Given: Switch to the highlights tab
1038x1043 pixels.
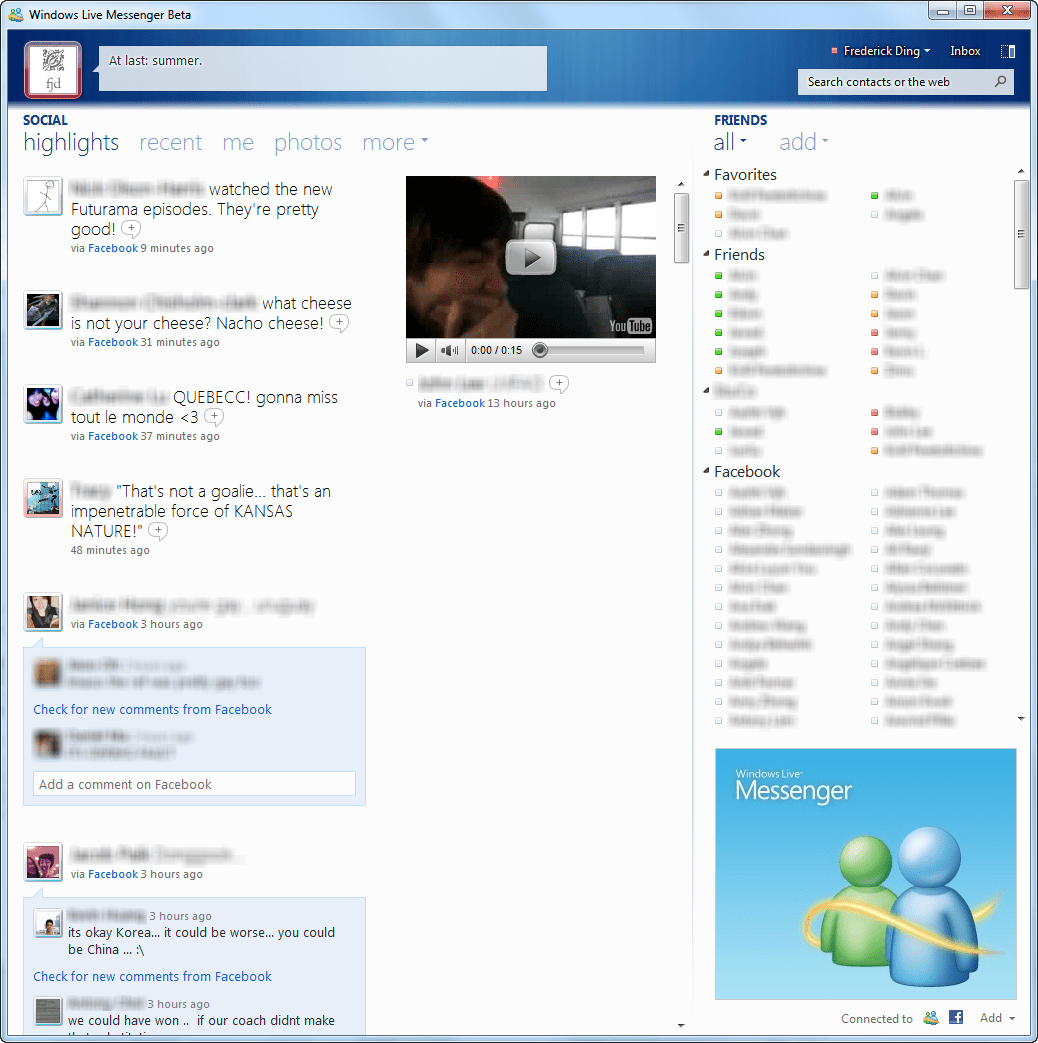Looking at the screenshot, I should tap(71, 142).
